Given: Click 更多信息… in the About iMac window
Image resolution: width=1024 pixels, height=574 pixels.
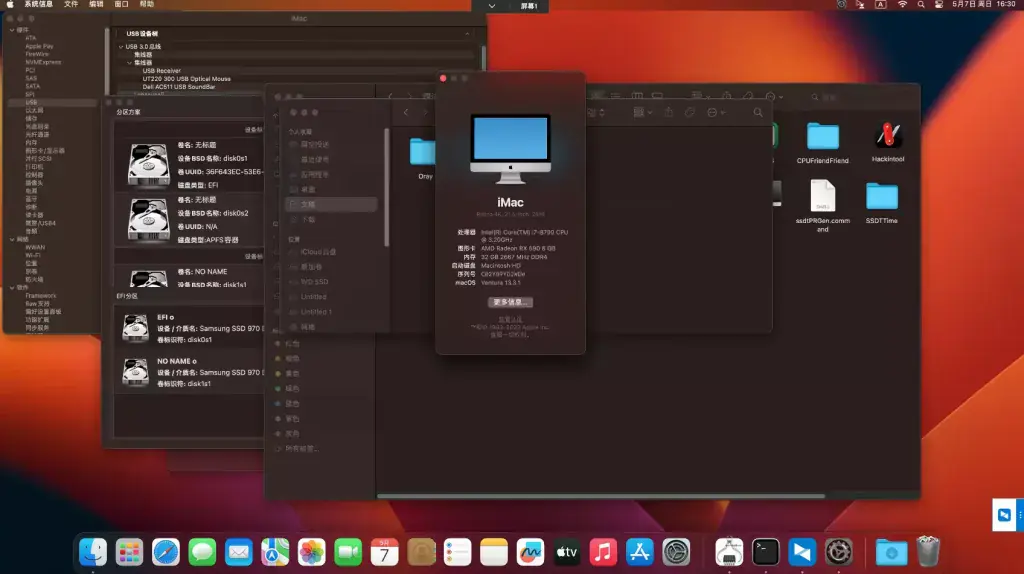Looking at the screenshot, I should coord(510,302).
